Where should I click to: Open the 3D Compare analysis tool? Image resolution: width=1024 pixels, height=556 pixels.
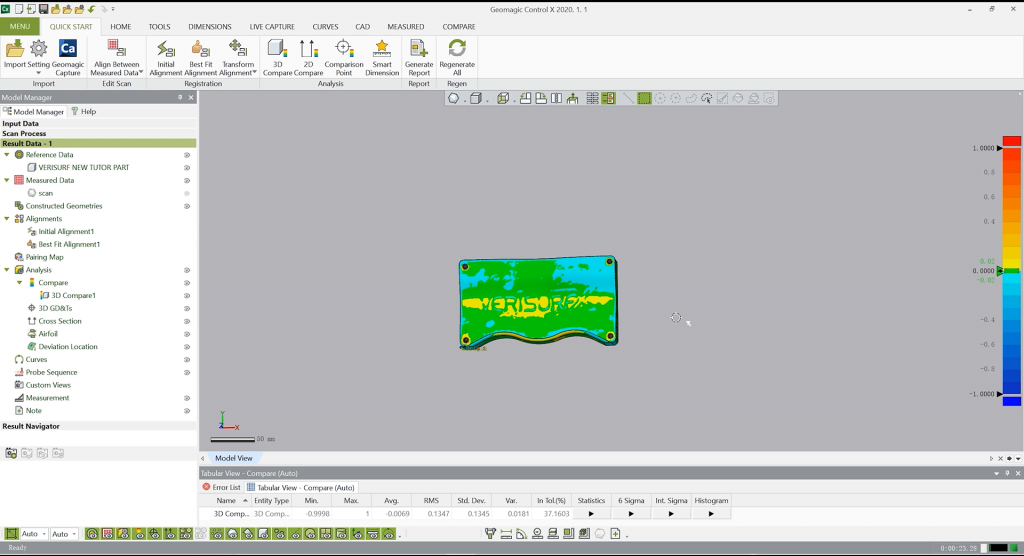pyautogui.click(x=277, y=57)
